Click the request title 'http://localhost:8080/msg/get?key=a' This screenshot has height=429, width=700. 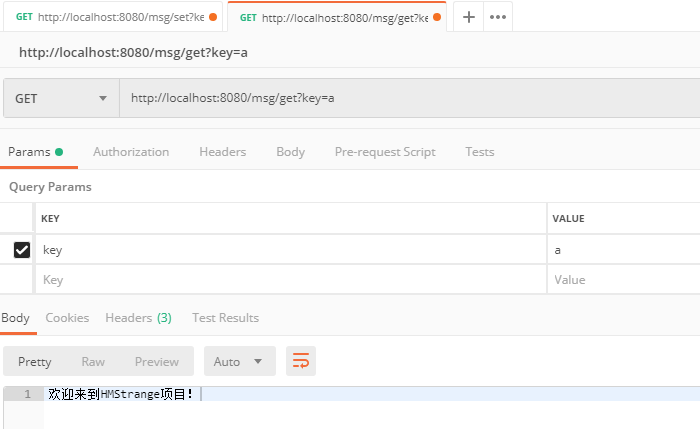point(133,53)
